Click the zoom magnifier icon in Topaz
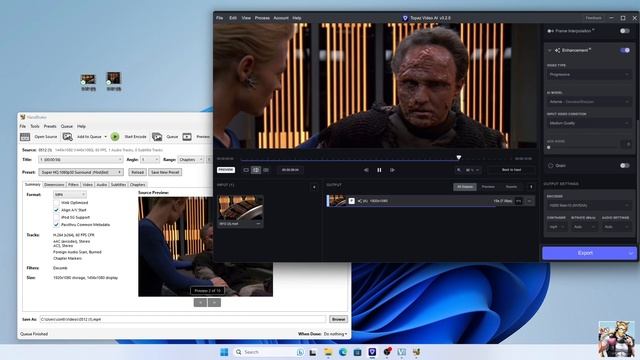Screen dimensions: 640x360 coord(459,170)
